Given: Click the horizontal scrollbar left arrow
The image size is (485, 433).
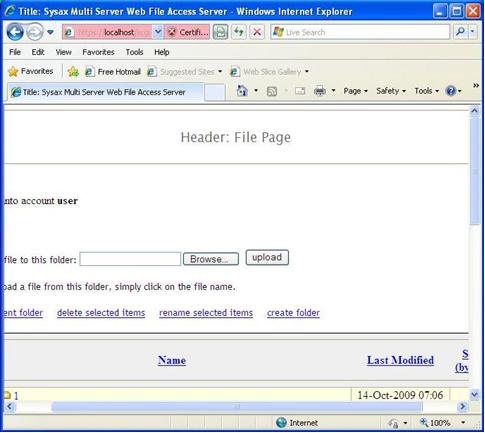Looking at the screenshot, I should pos(10,407).
